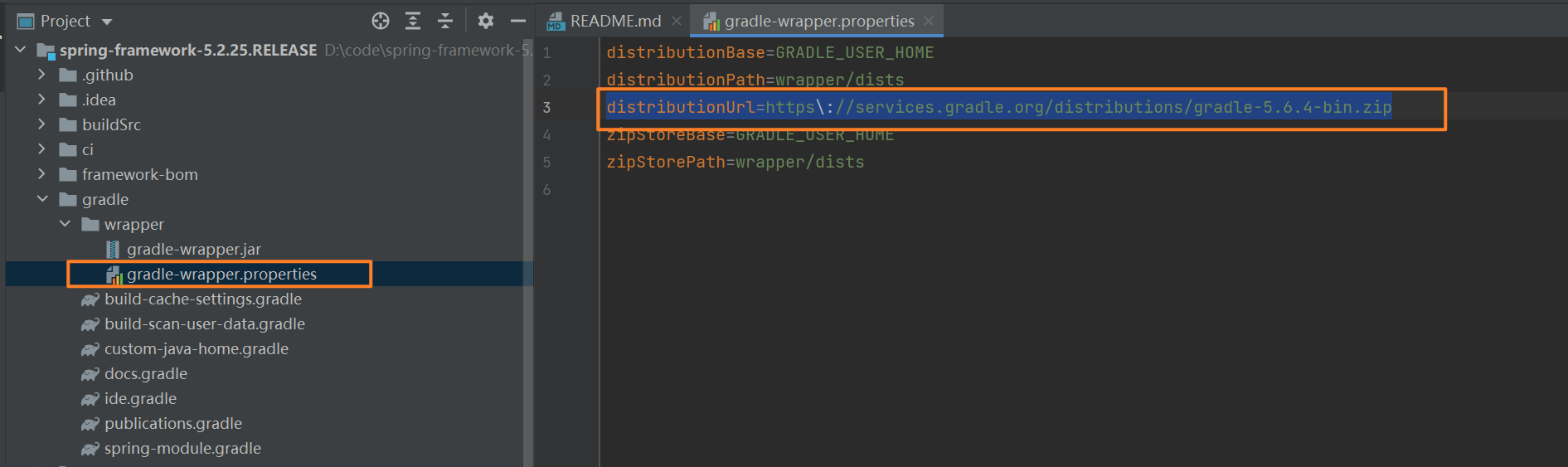Select the gradle-wrapper.properties editor tab
The width and height of the screenshot is (1568, 467).
point(818,21)
